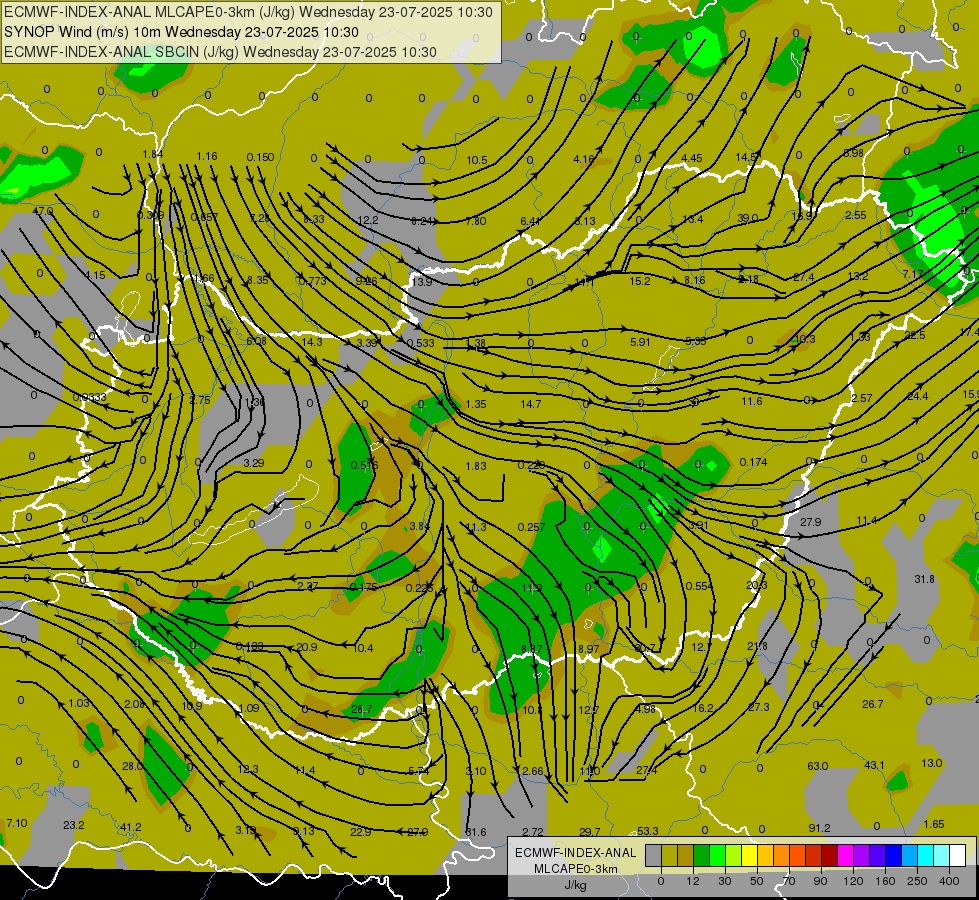
Task: Click the map value 31.8
Action: coord(924,579)
